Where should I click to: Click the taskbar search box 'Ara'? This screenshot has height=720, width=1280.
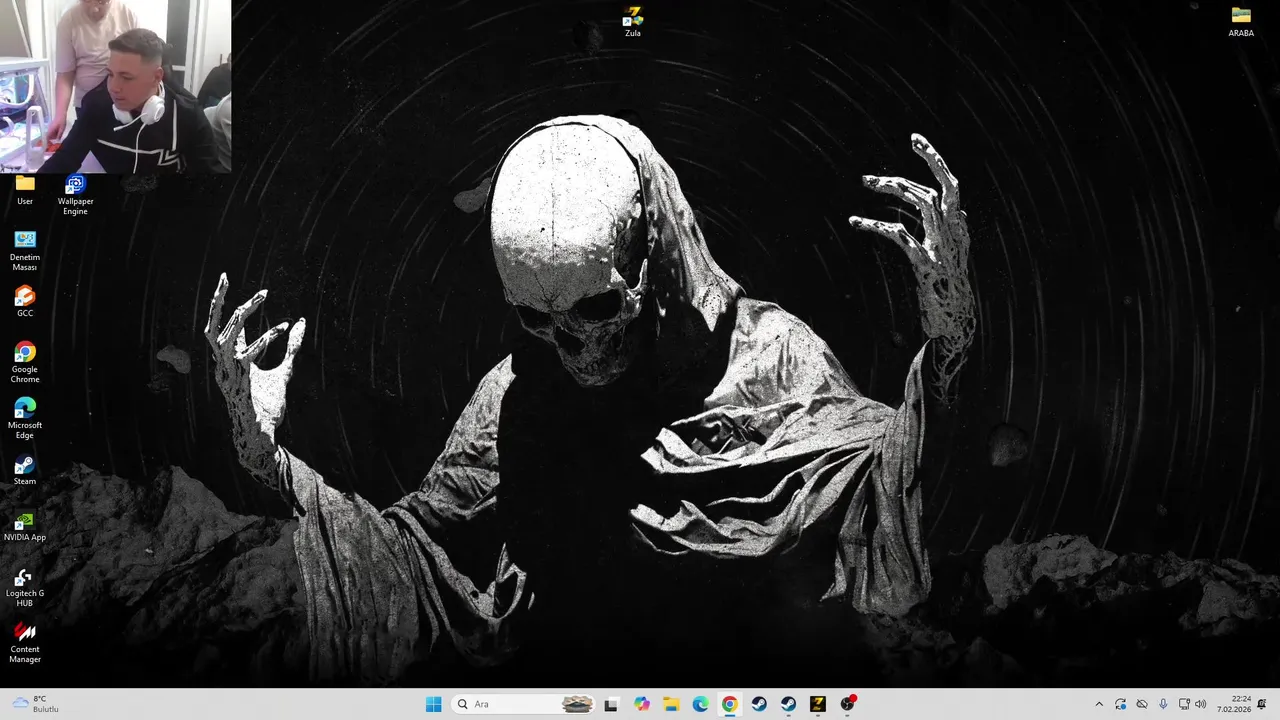[x=522, y=704]
